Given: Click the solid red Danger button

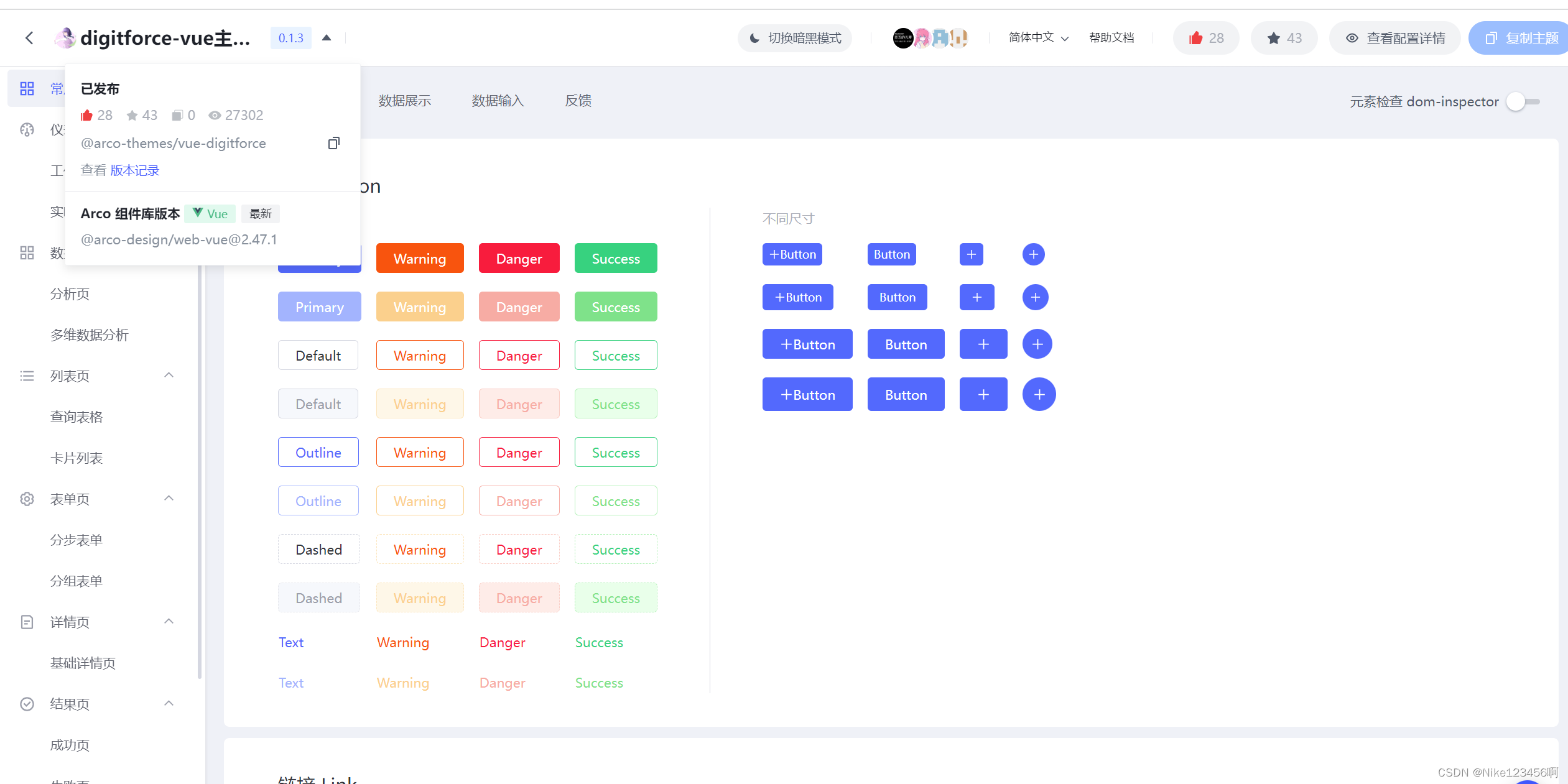Looking at the screenshot, I should (519, 259).
